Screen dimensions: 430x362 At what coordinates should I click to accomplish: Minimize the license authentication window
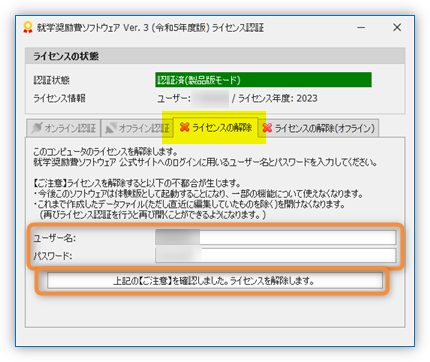click(361, 27)
